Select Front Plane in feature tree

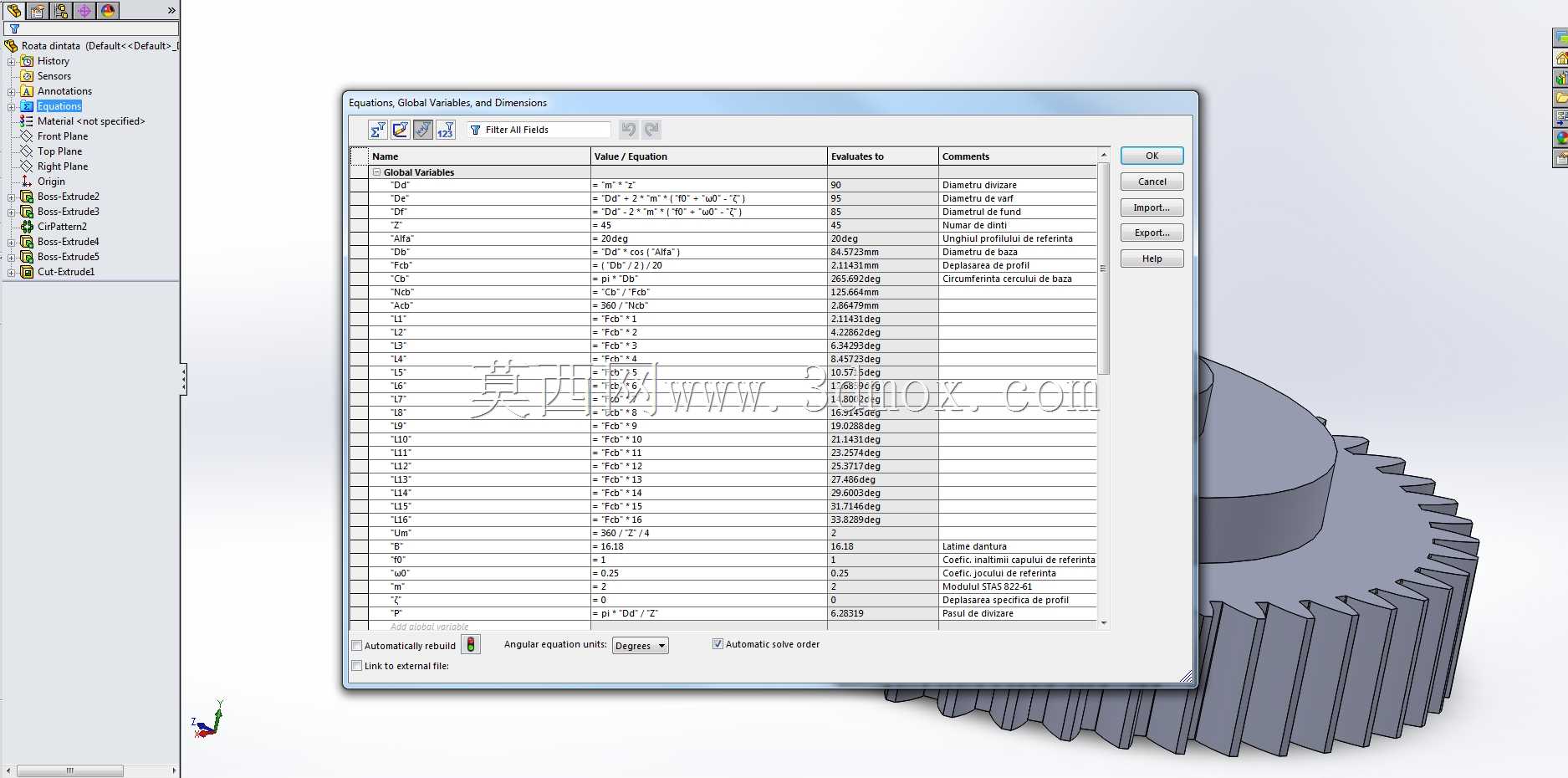coord(63,136)
